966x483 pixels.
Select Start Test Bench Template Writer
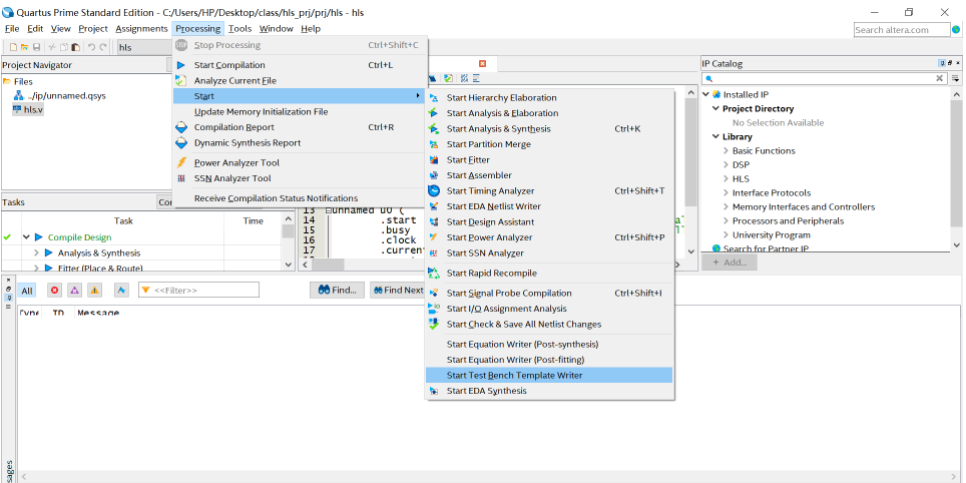(549, 375)
